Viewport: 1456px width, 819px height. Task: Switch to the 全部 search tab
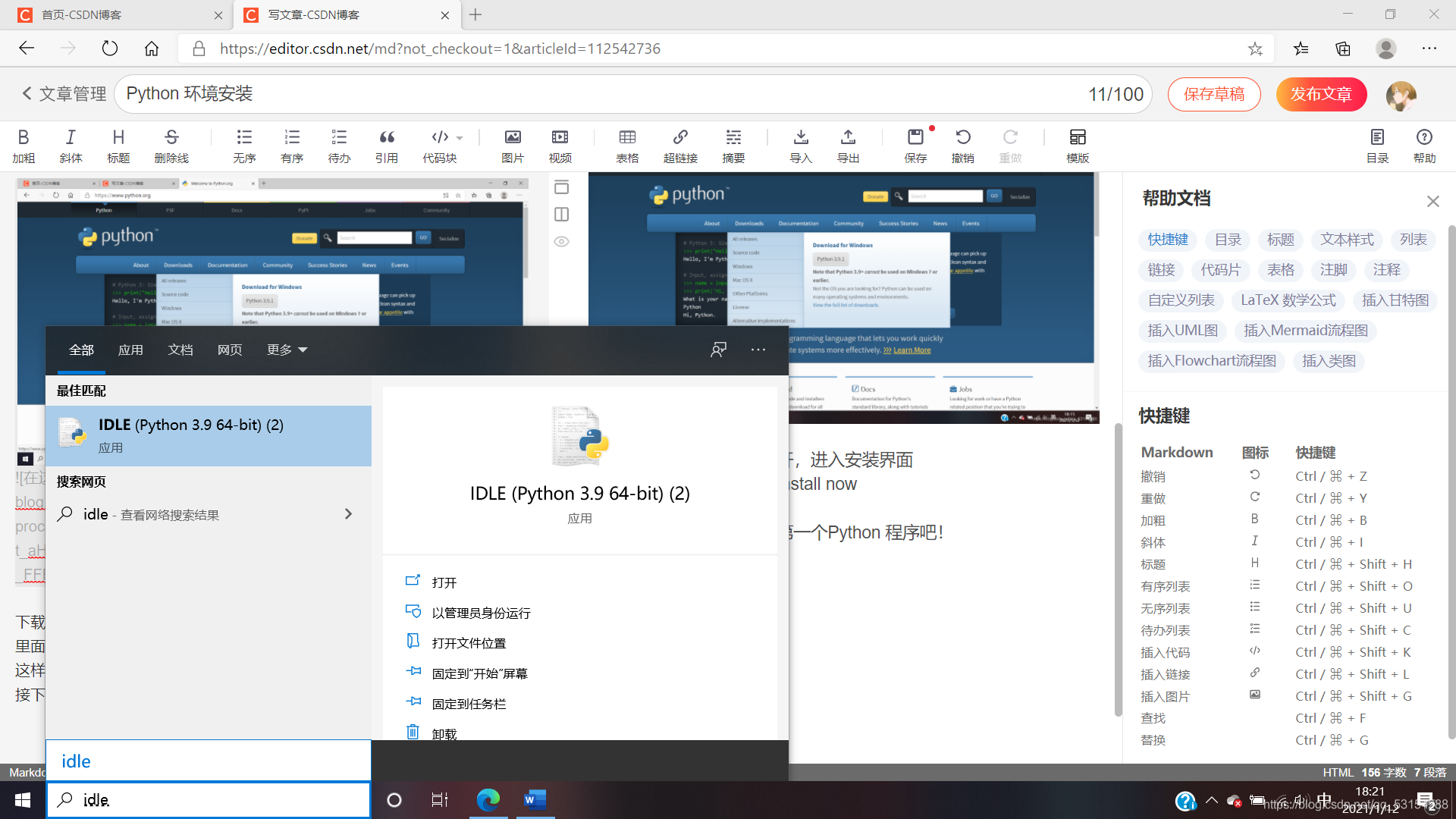point(81,350)
